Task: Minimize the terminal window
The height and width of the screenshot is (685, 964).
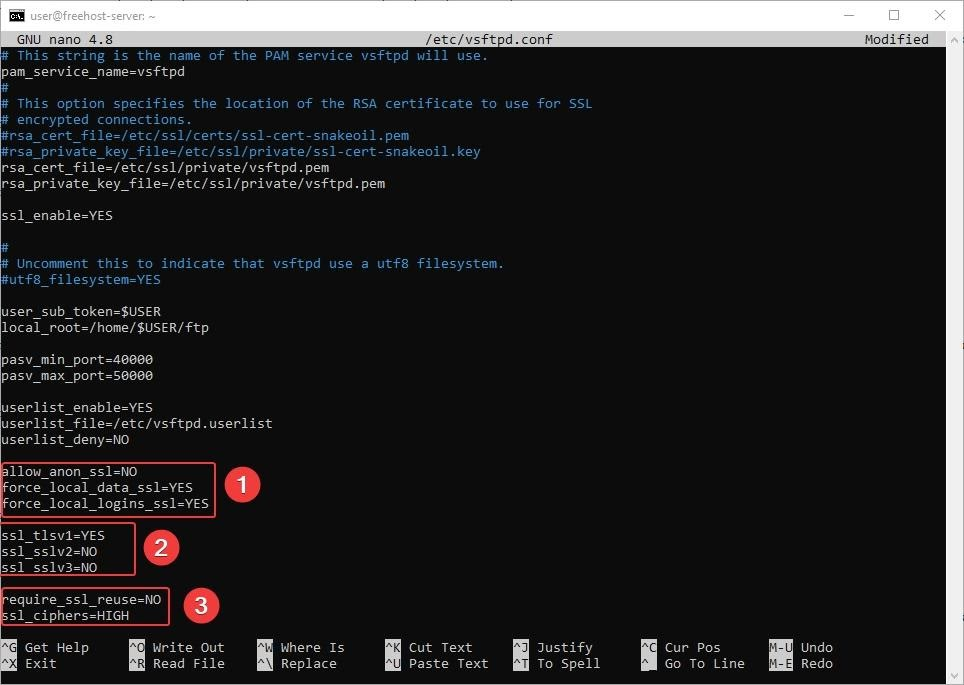Action: click(847, 15)
